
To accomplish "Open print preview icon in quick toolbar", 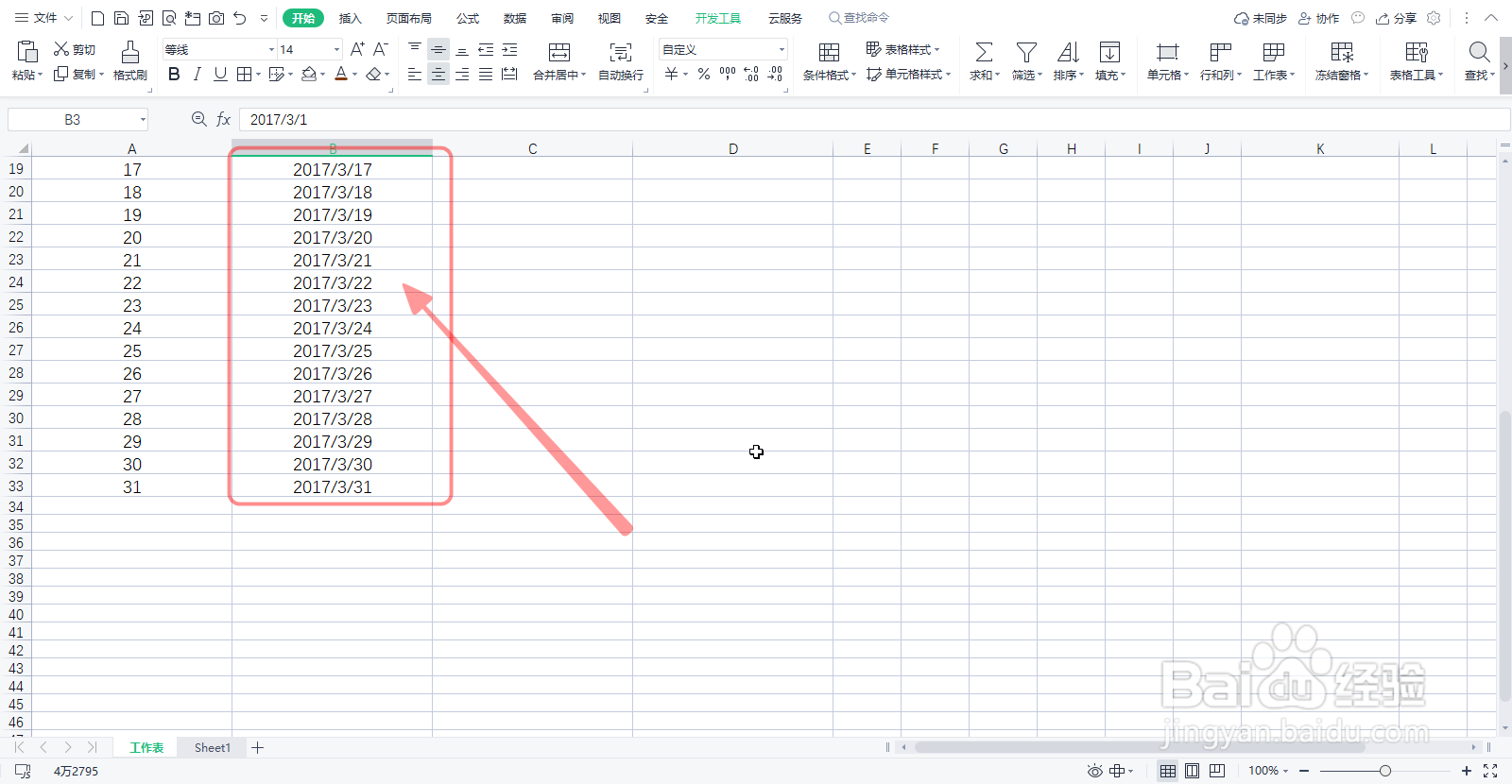I will (x=169, y=18).
